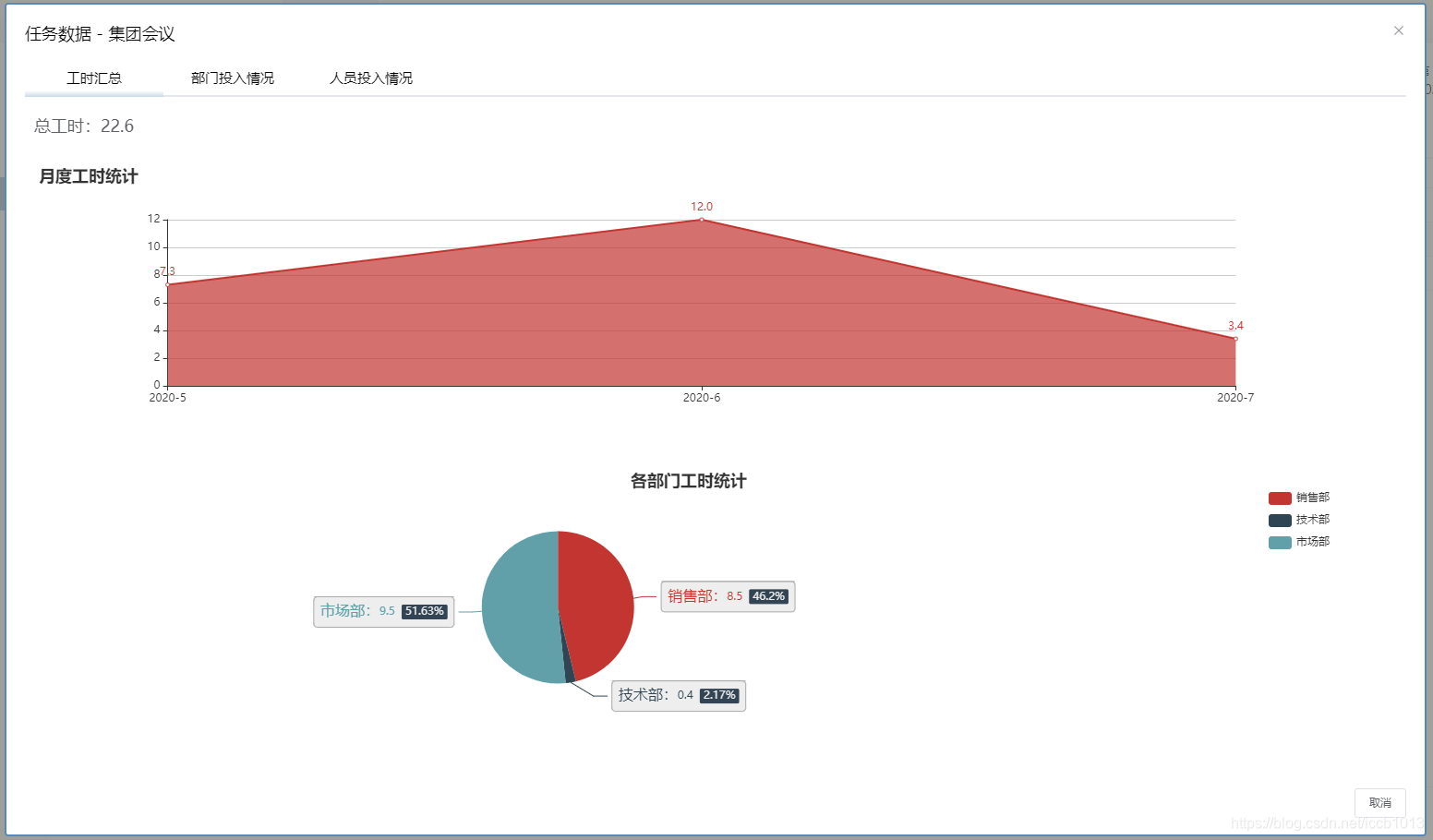The width and height of the screenshot is (1433, 840).
Task: Click the 任务数据 - 集团会议 dialog title
Action: point(100,34)
